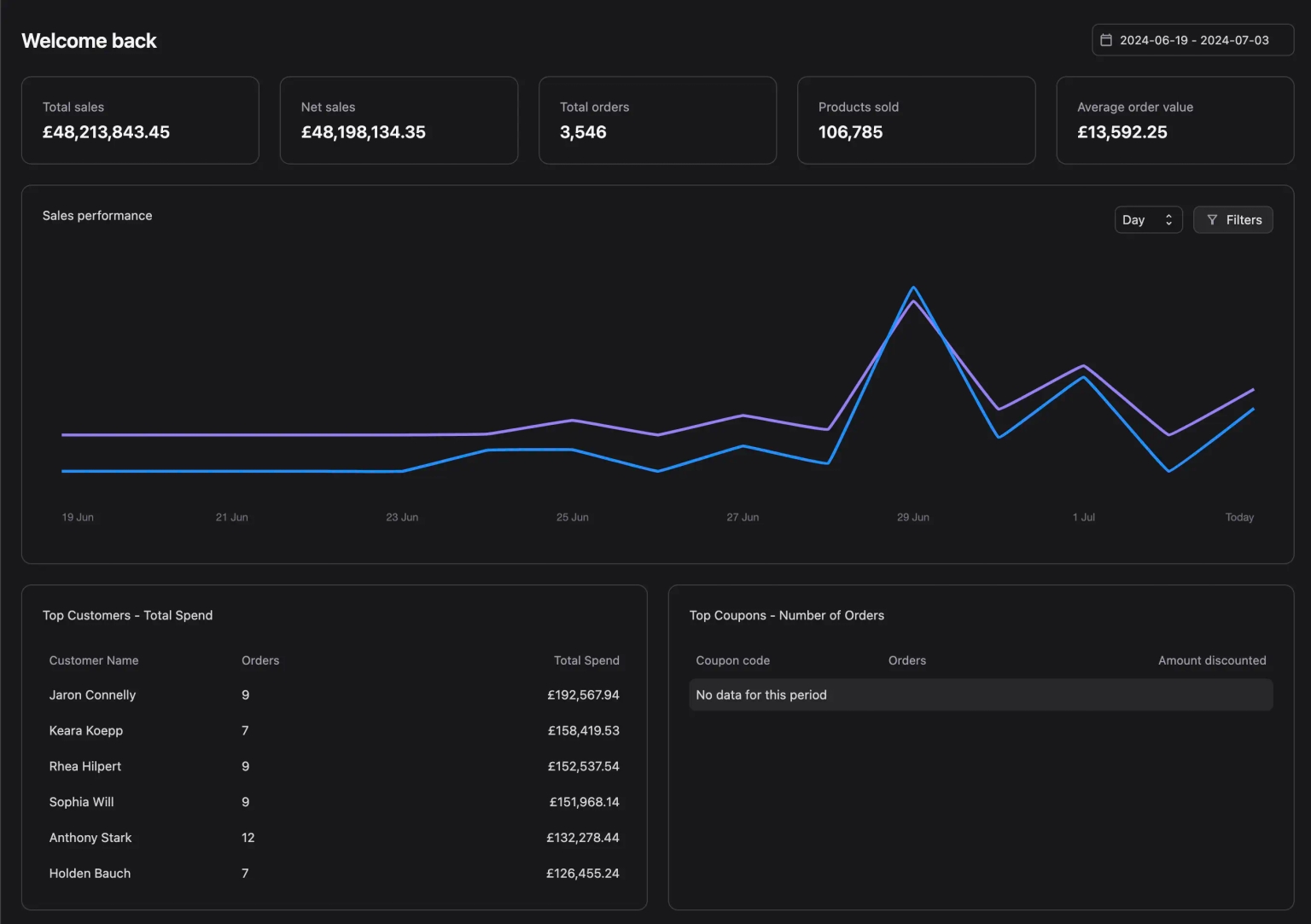Viewport: 1311px width, 924px height.
Task: Select the Net sales summary card
Action: [399, 120]
